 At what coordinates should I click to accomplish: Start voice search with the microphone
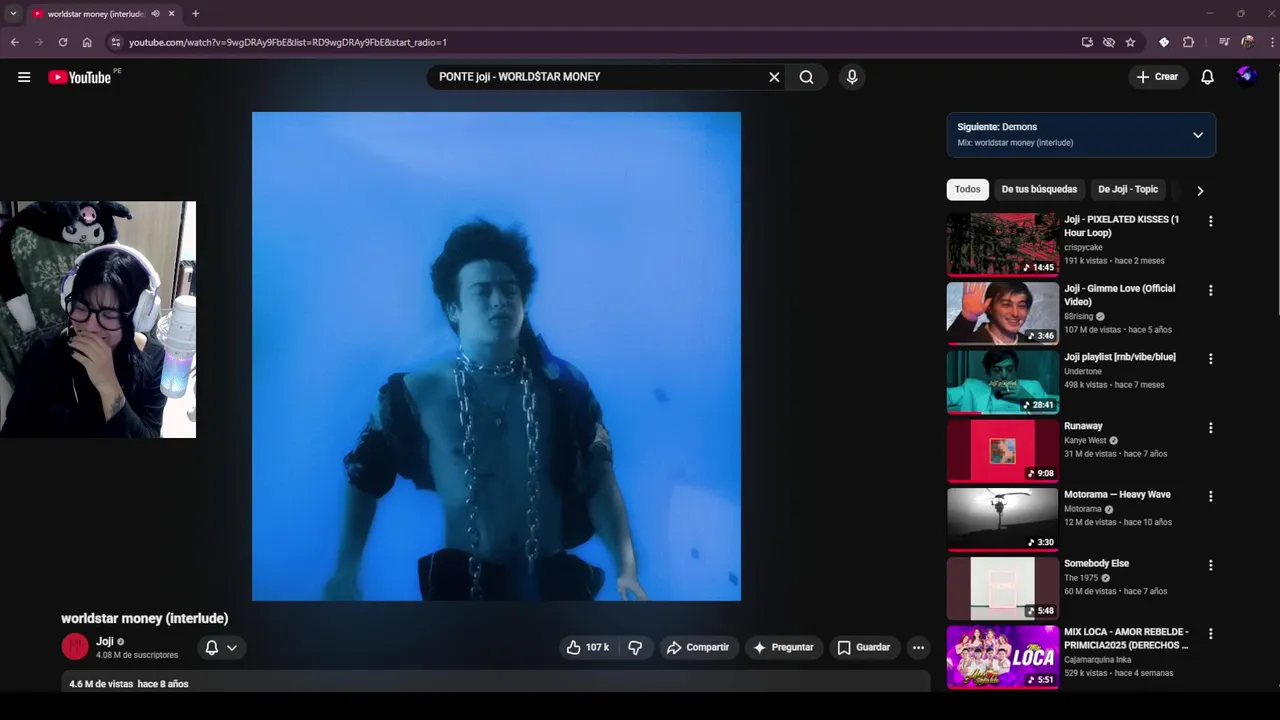[x=852, y=77]
